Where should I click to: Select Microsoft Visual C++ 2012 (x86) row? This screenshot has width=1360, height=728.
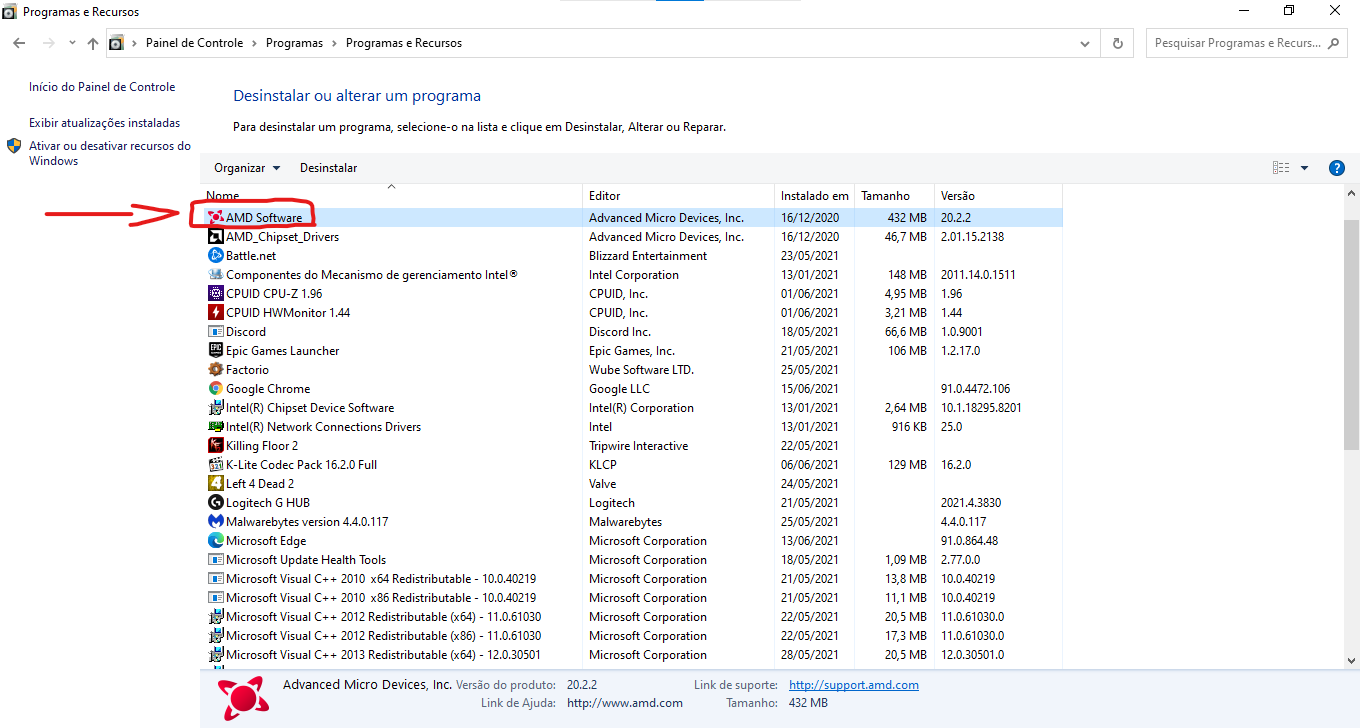coord(632,636)
